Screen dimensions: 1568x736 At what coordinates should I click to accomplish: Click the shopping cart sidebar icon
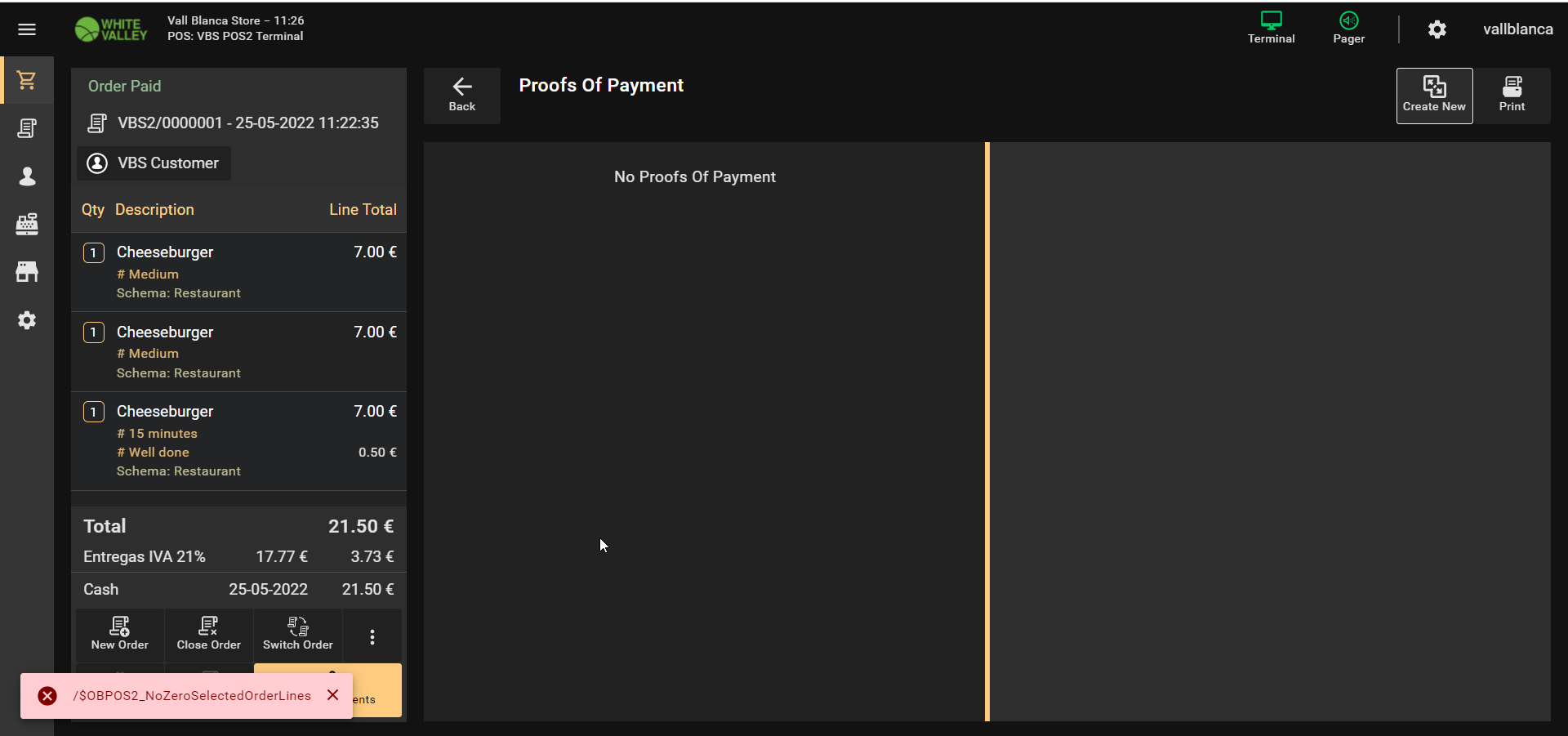click(x=27, y=80)
